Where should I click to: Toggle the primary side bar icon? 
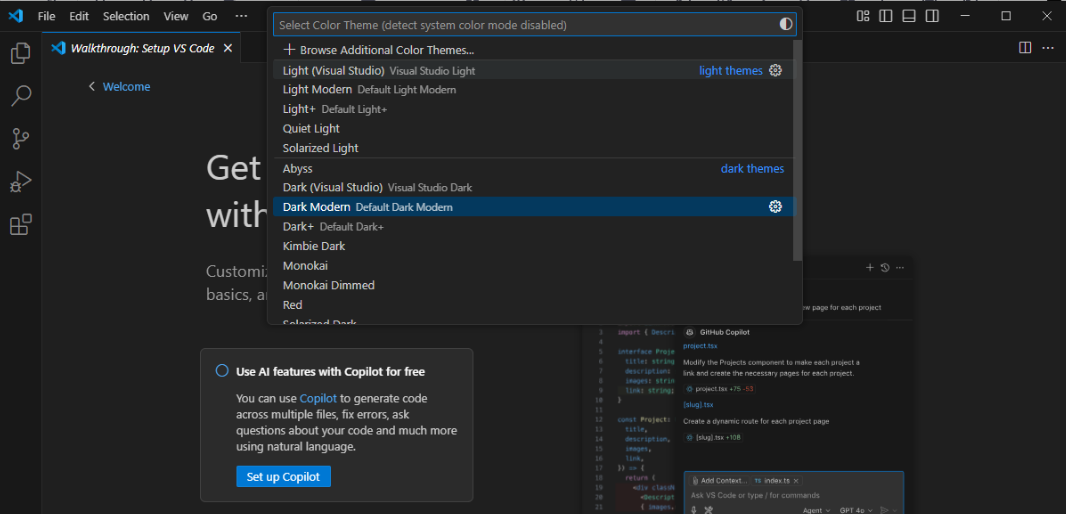[x=885, y=16]
